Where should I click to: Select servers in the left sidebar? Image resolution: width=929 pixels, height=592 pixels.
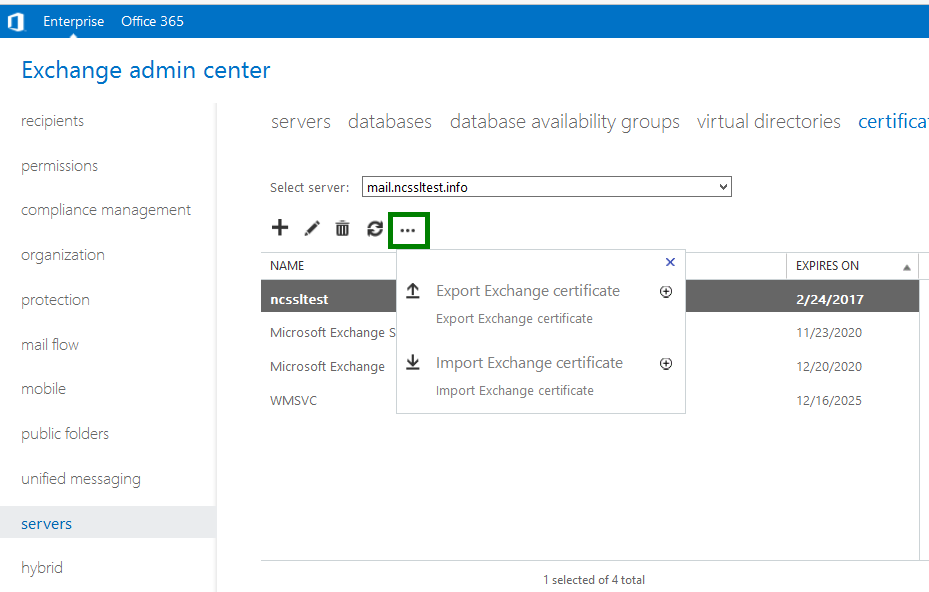(108, 523)
